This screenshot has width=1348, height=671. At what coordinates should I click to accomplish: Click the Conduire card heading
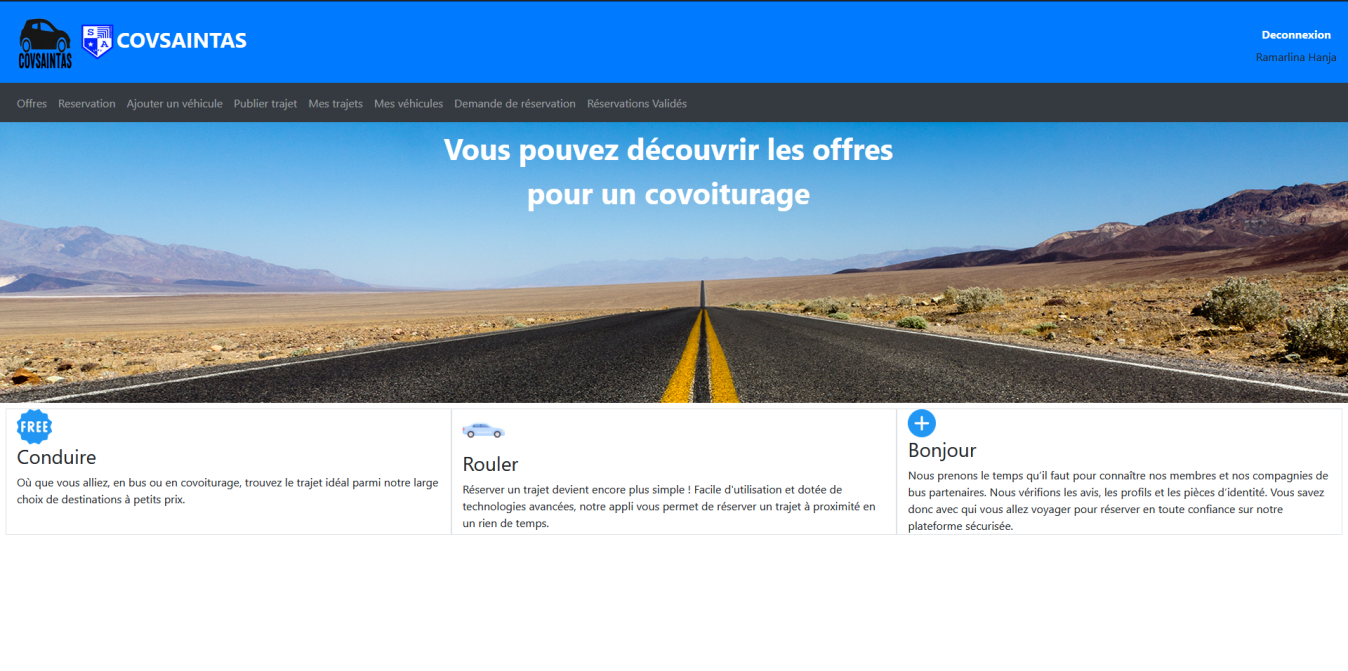(57, 458)
